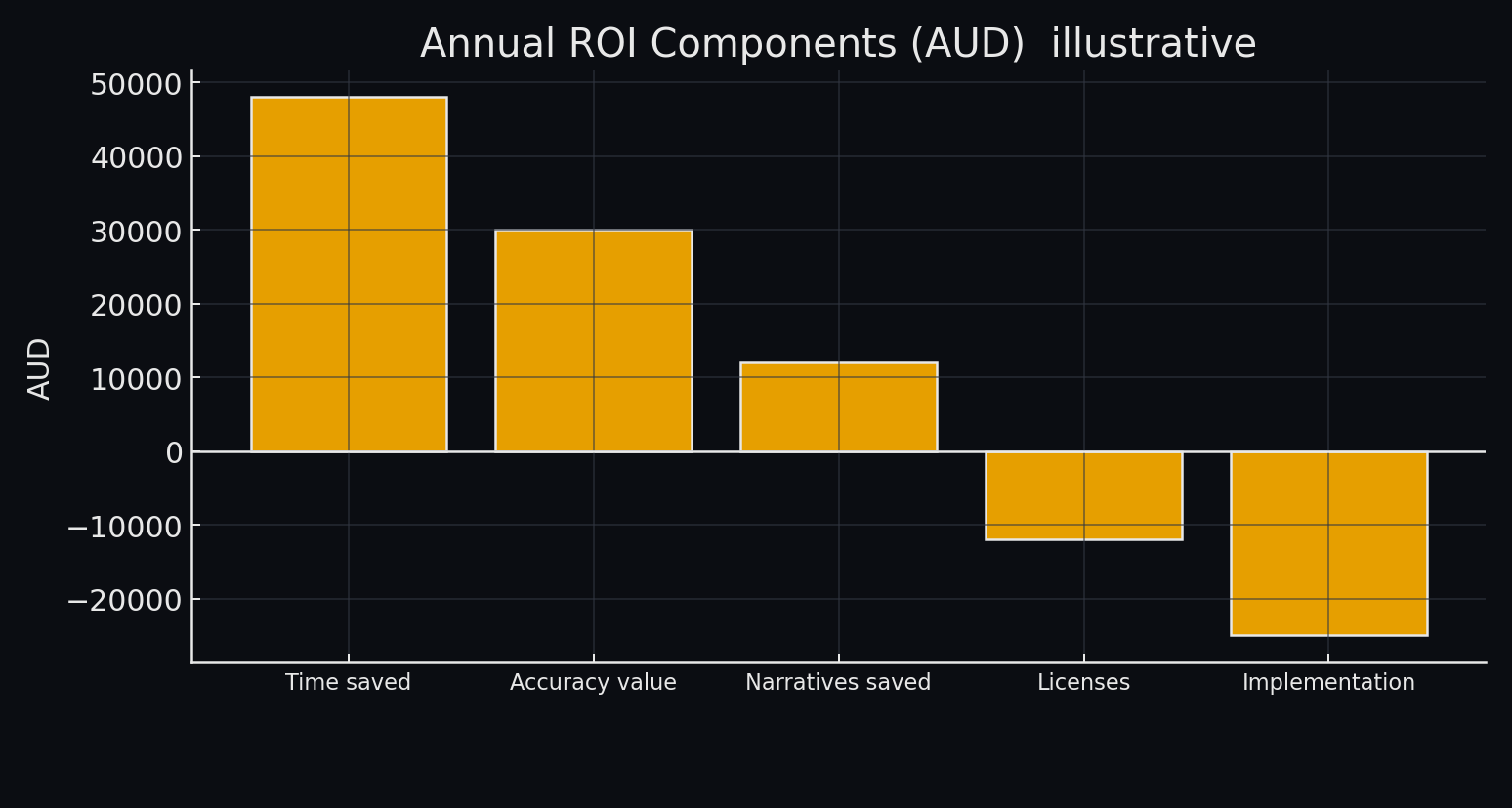Click the −20000 tick label
Screen dimensions: 1512x808
pyautogui.click(x=128, y=600)
